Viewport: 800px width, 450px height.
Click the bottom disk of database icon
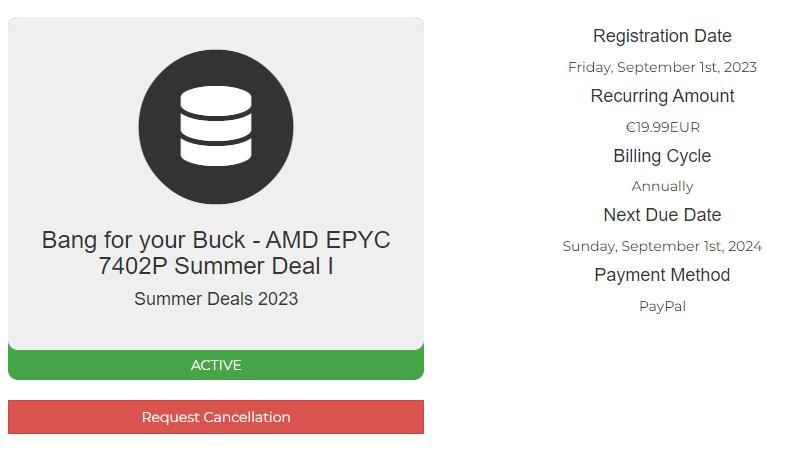click(216, 153)
